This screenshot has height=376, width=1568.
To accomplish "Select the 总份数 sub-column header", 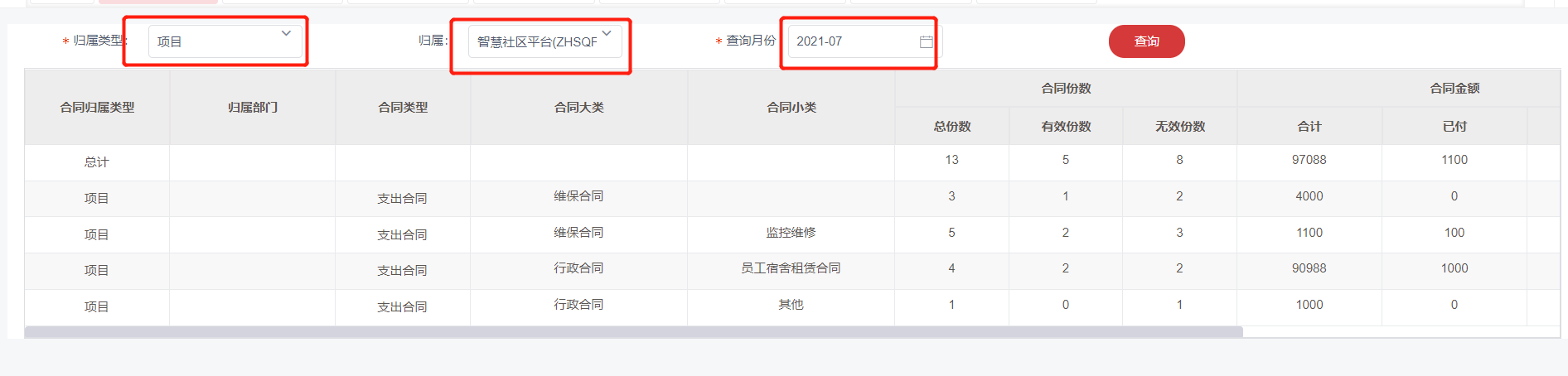I will (951, 127).
